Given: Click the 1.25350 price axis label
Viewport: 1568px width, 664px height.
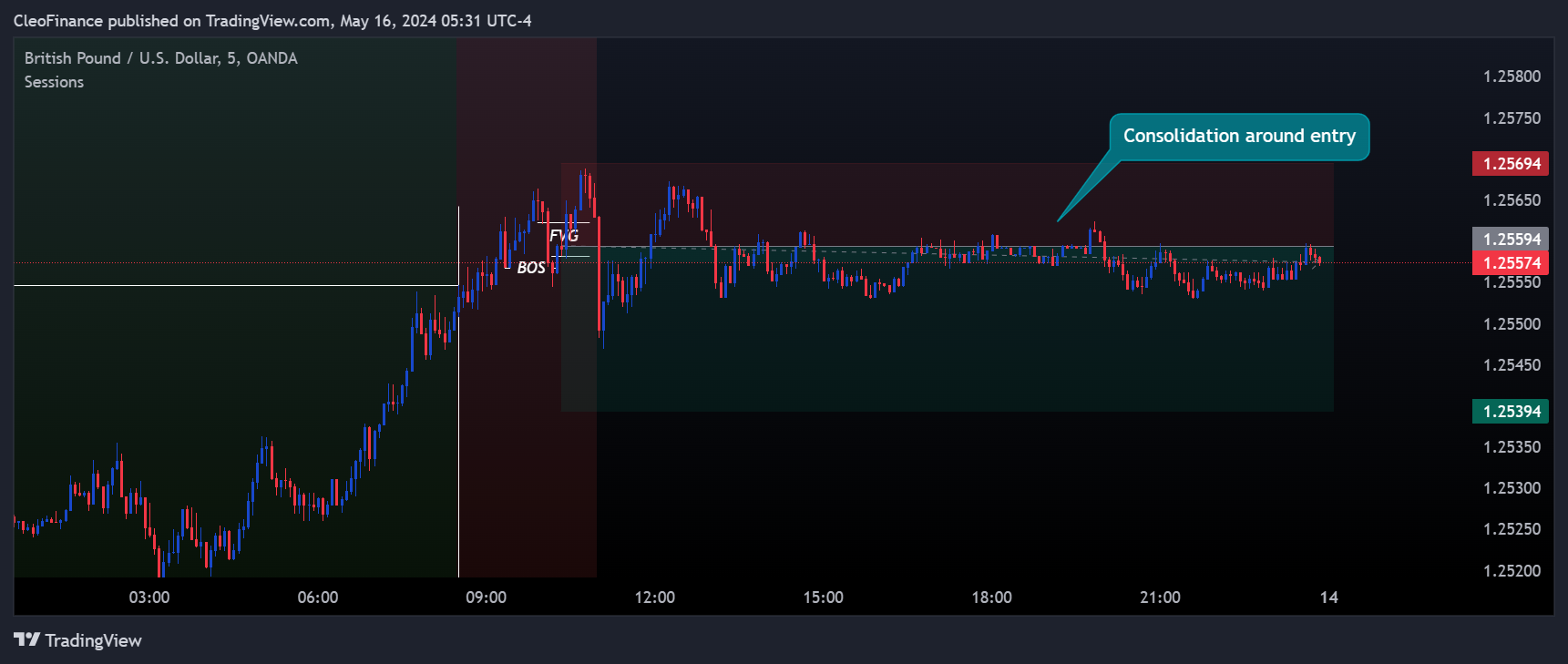Looking at the screenshot, I should click(1512, 447).
